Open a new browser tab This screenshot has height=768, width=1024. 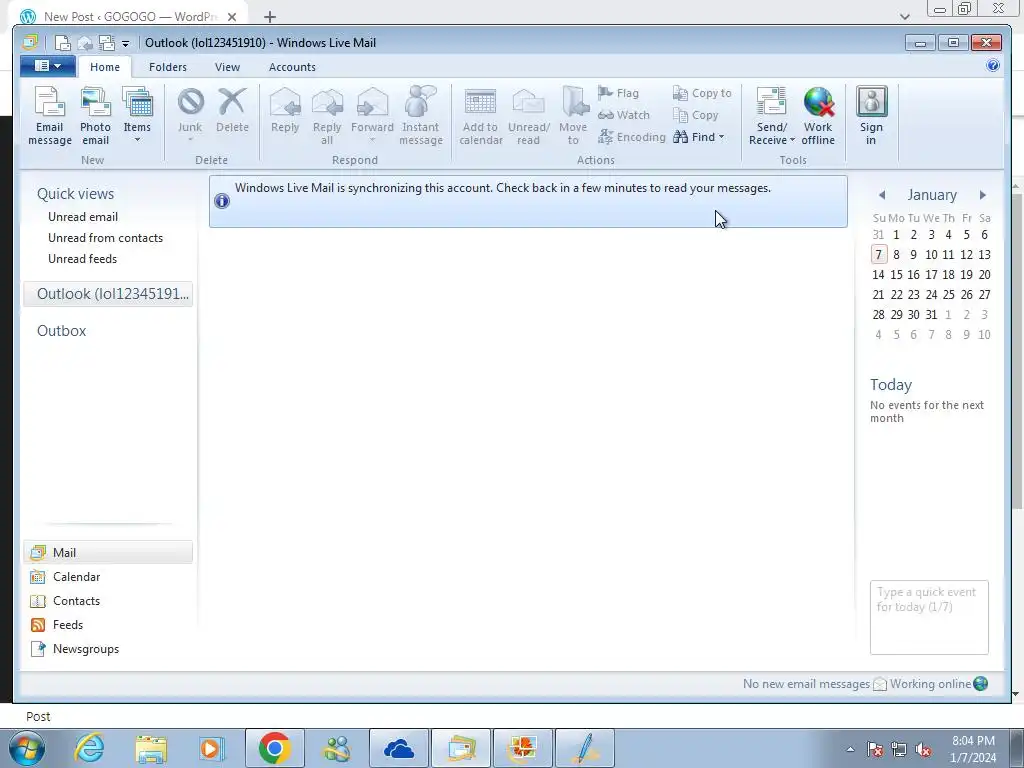270,16
